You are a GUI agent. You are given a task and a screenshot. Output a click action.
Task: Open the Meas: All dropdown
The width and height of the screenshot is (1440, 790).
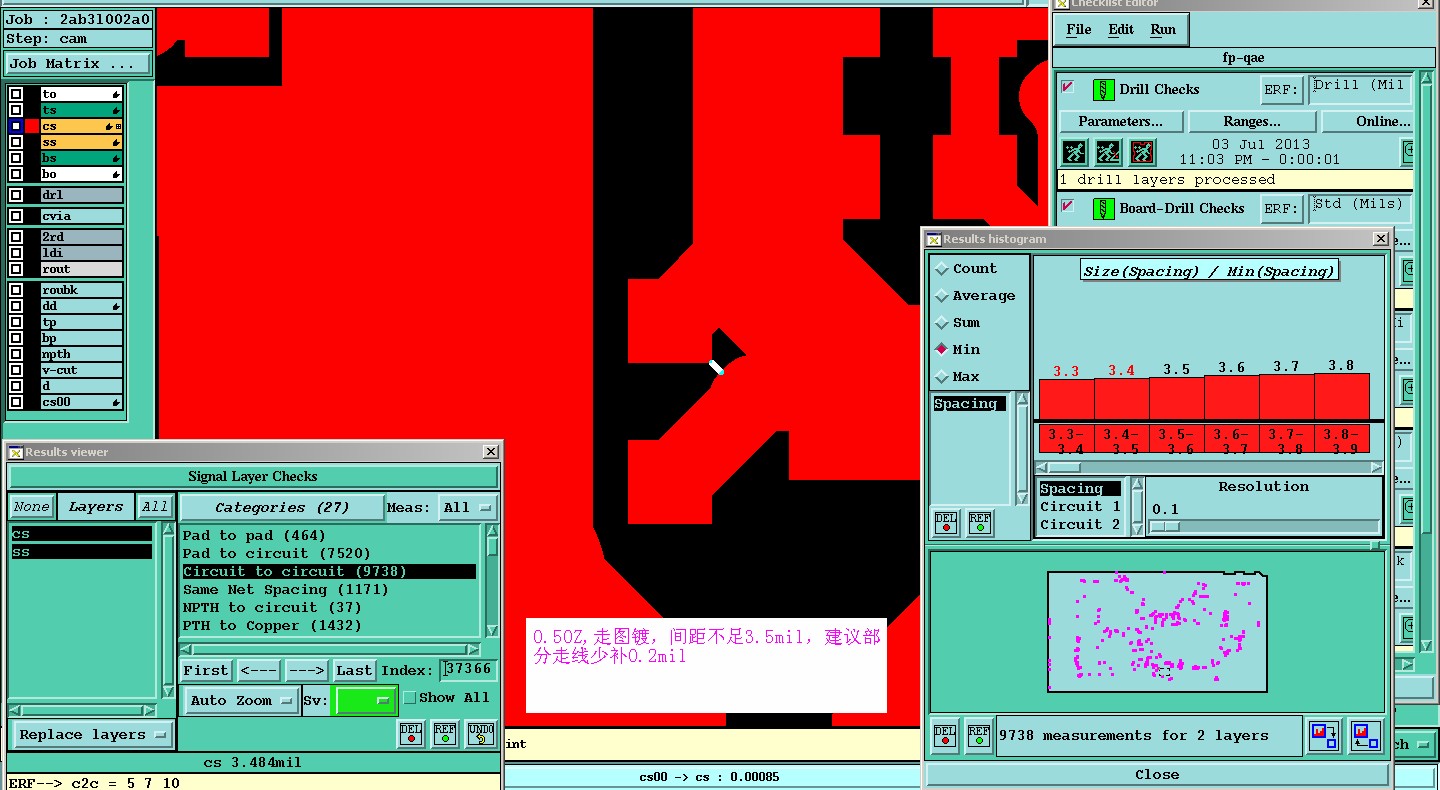[x=468, y=508]
